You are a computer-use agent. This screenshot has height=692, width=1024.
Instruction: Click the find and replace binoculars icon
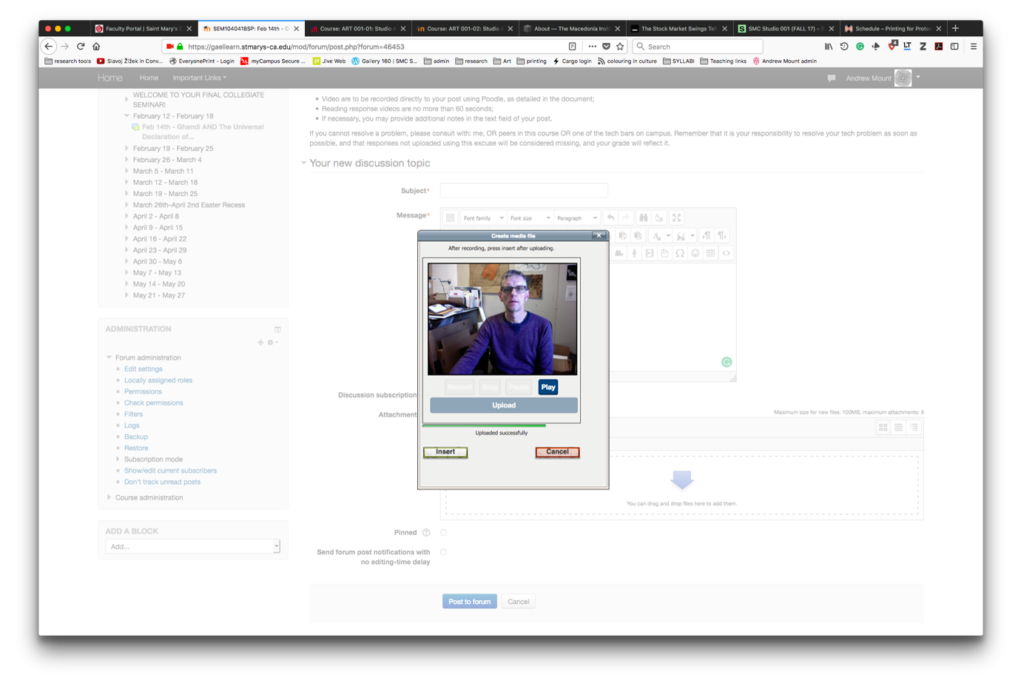[643, 218]
